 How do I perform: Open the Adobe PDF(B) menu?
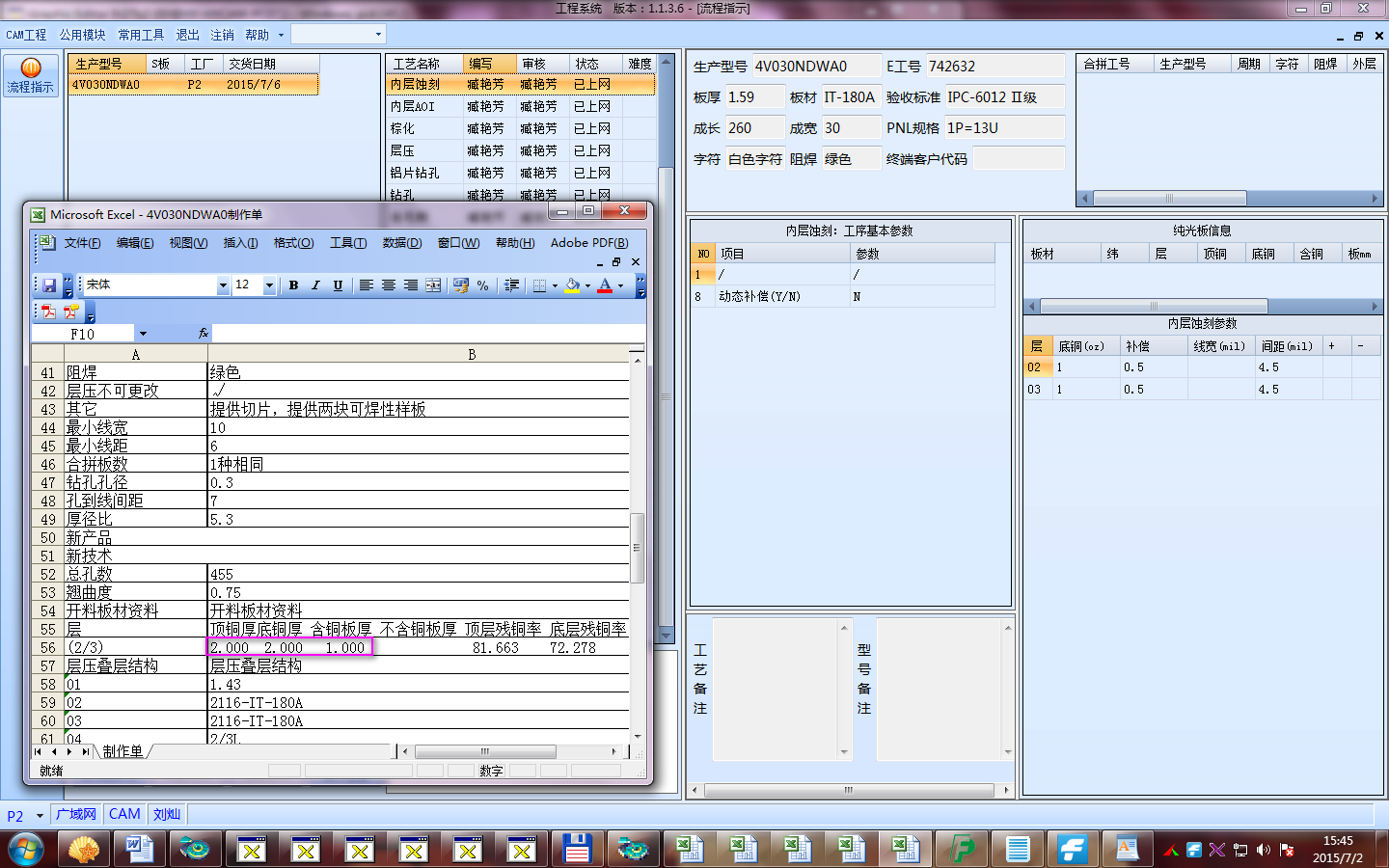click(x=589, y=243)
